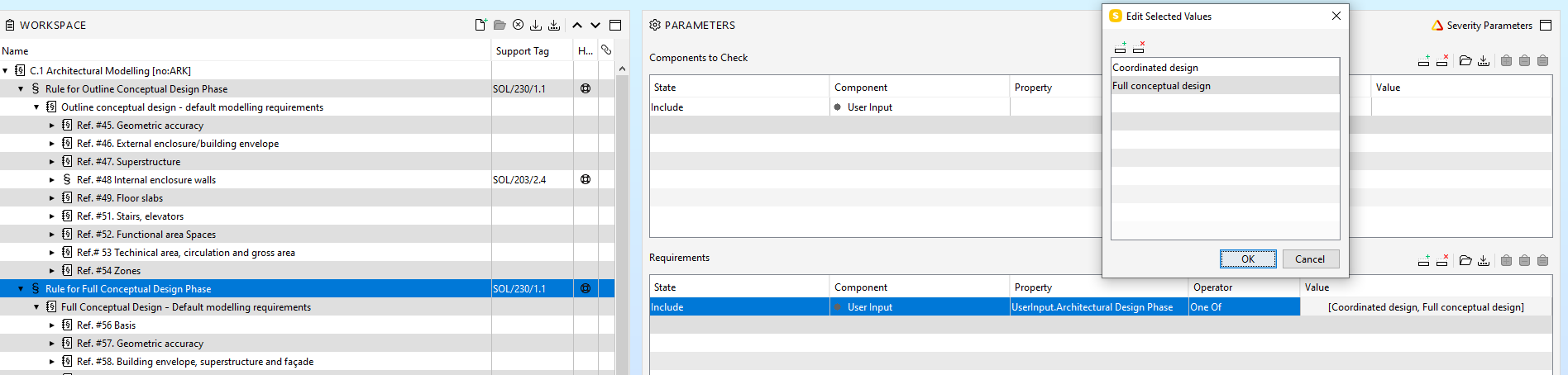Remove row in Components to Check toolbar
The width and height of the screenshot is (1568, 375).
coord(1442,60)
